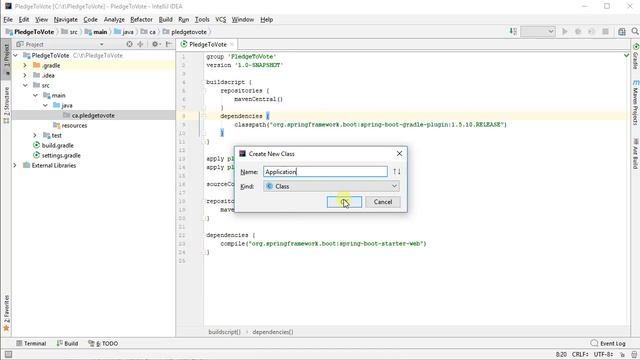Open the Edit menu
The height and width of the screenshot is (360, 640).
tap(24, 19)
